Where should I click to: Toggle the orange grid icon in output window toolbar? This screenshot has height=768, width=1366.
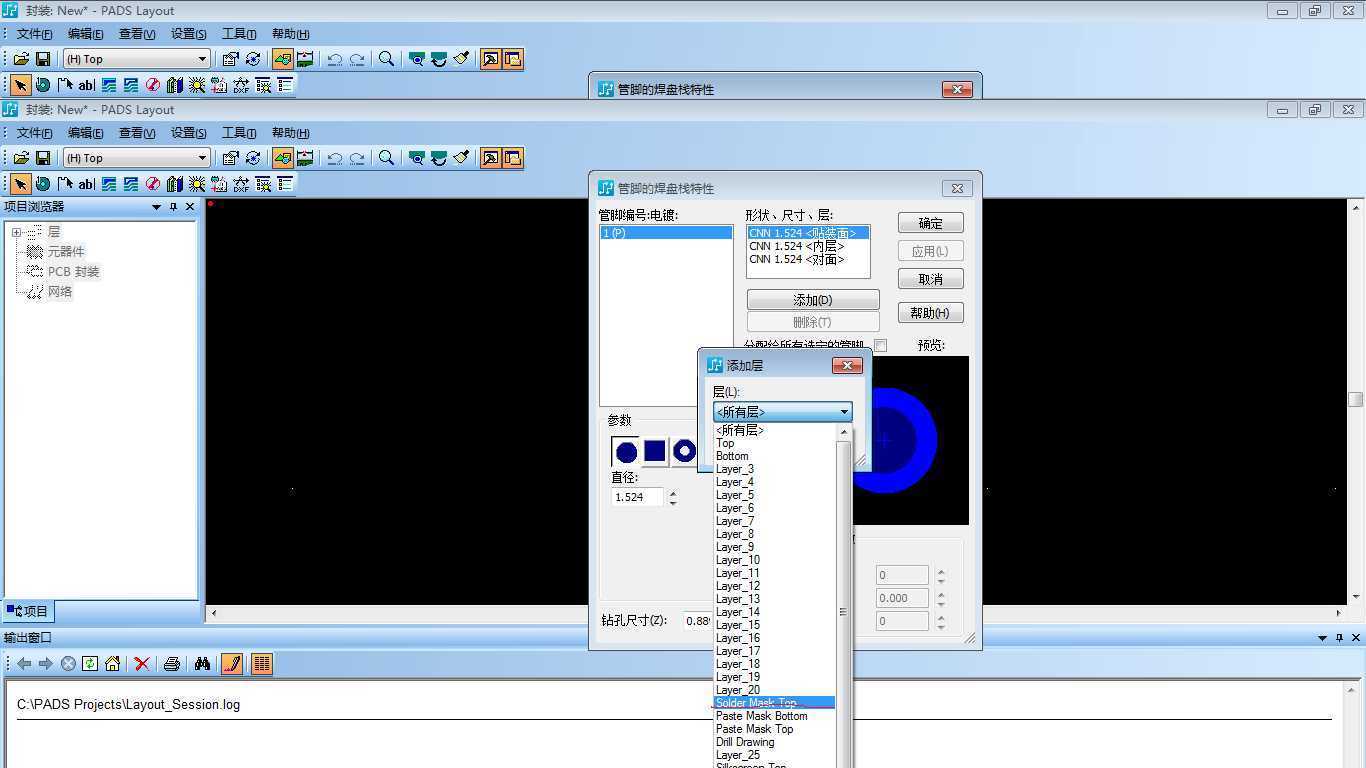click(x=262, y=664)
